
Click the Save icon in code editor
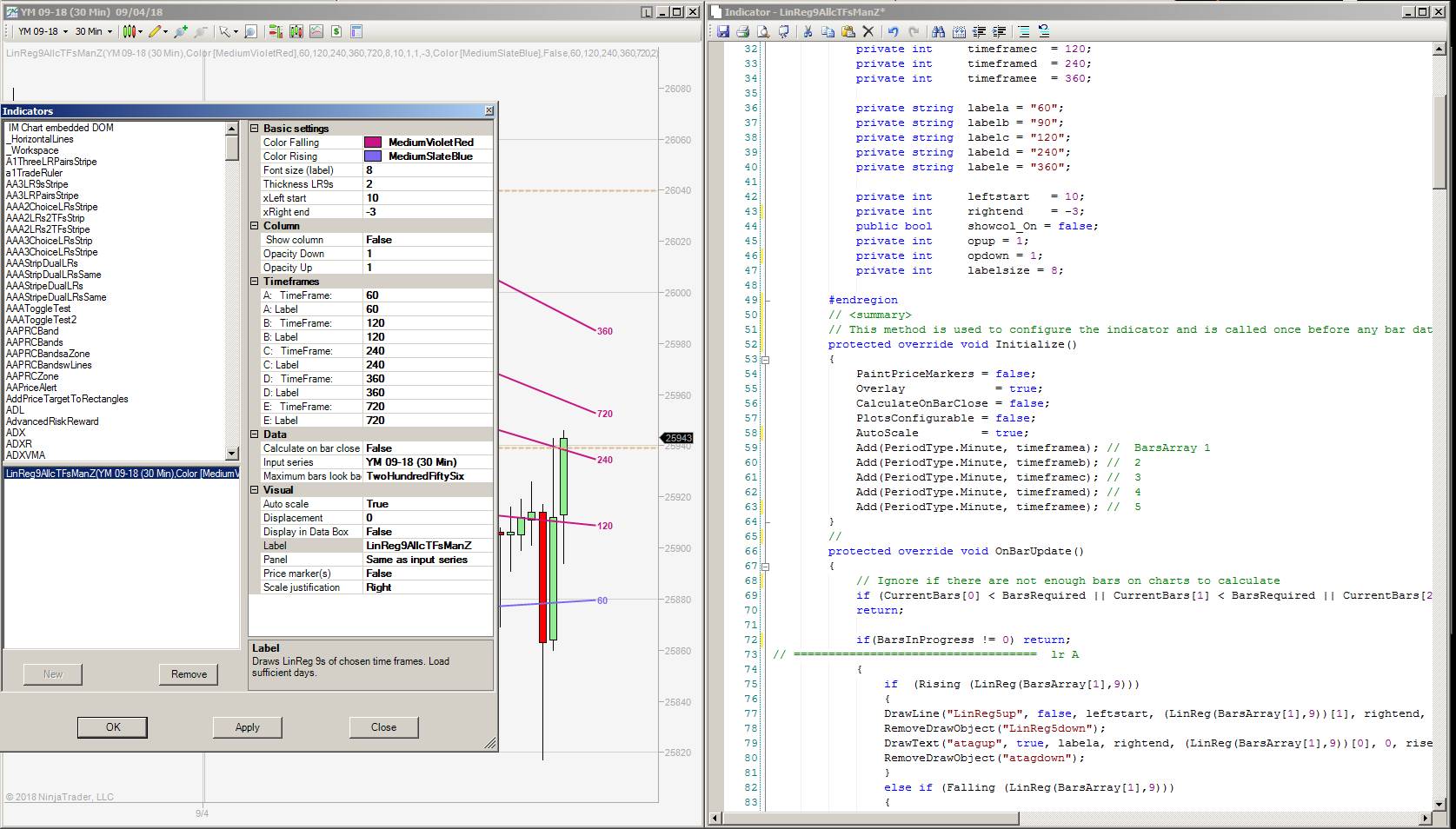coord(722,31)
